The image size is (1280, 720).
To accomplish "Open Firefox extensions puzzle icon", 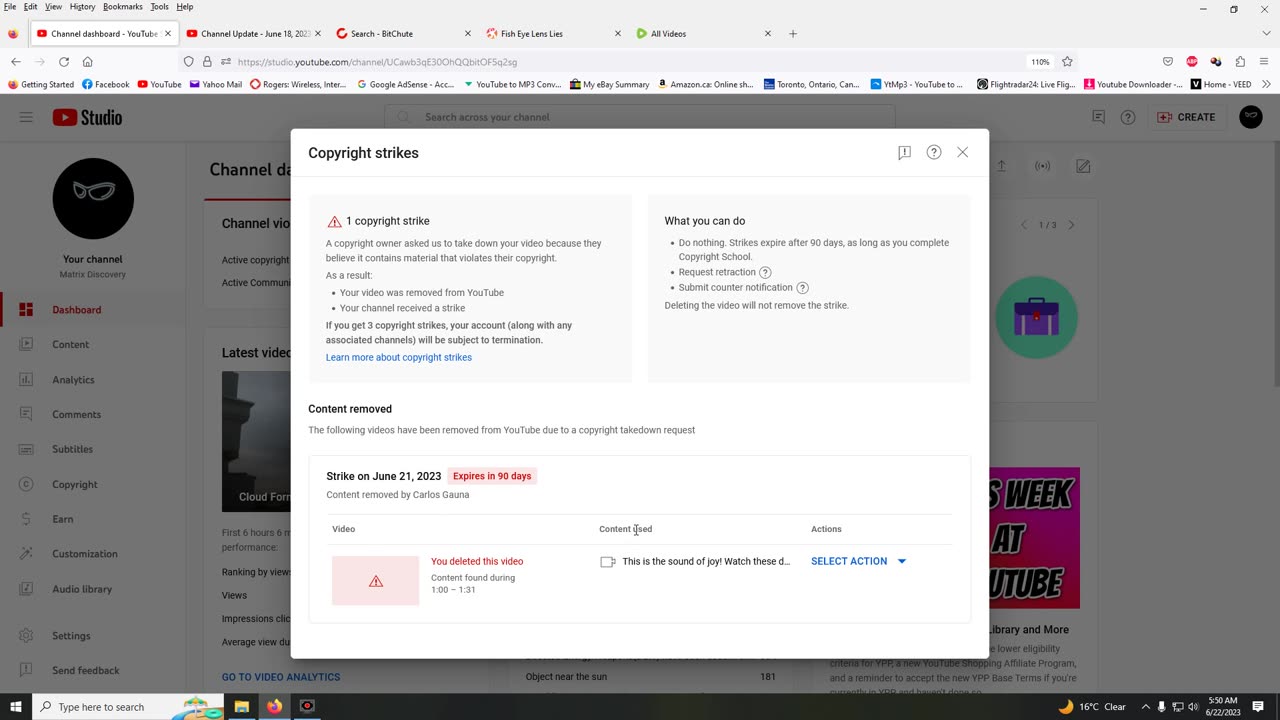I will click(1240, 62).
